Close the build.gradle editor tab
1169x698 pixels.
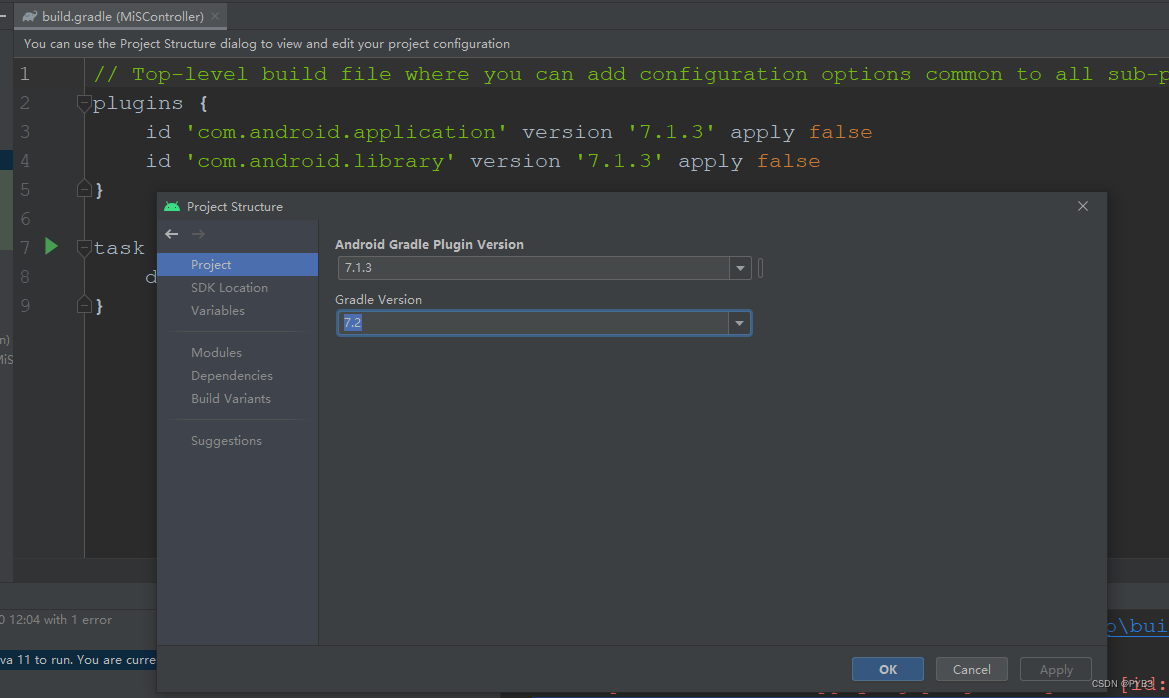coord(215,16)
